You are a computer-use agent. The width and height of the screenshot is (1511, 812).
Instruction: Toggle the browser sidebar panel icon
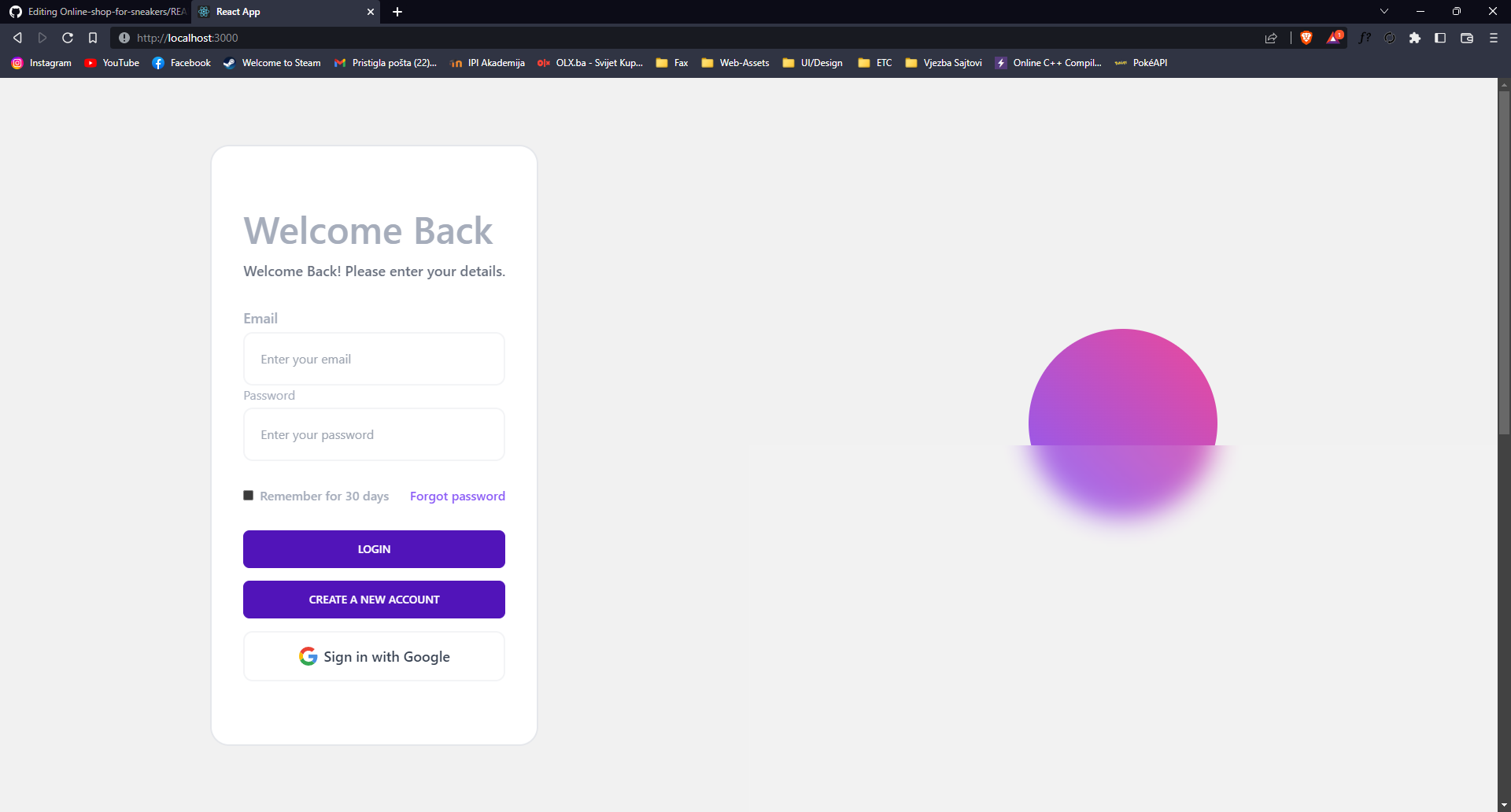click(1440, 38)
